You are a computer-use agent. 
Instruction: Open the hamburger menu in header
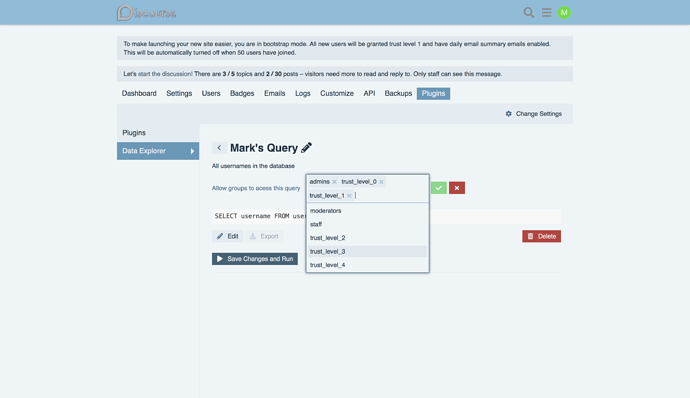click(x=547, y=13)
